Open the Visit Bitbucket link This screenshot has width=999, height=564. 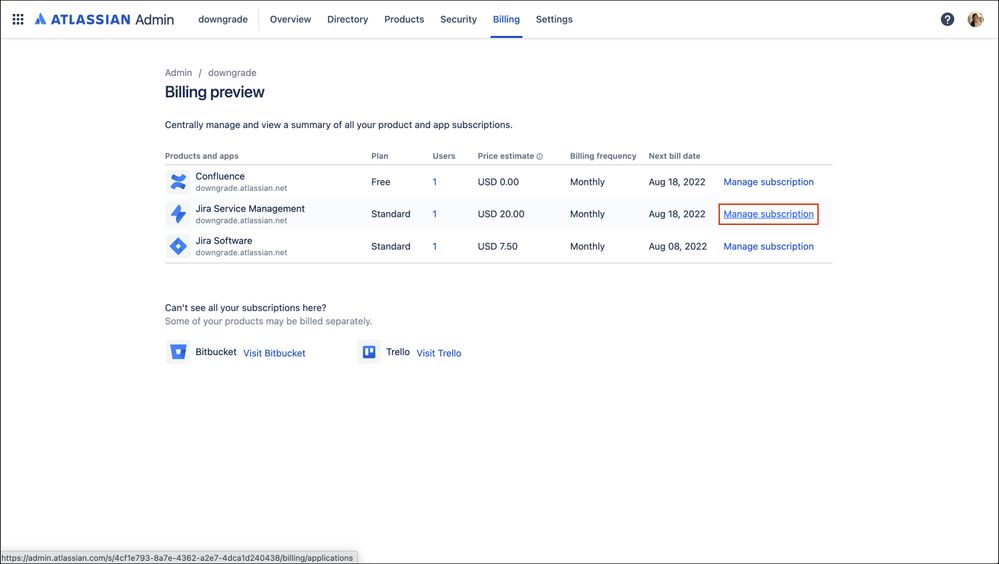275,353
